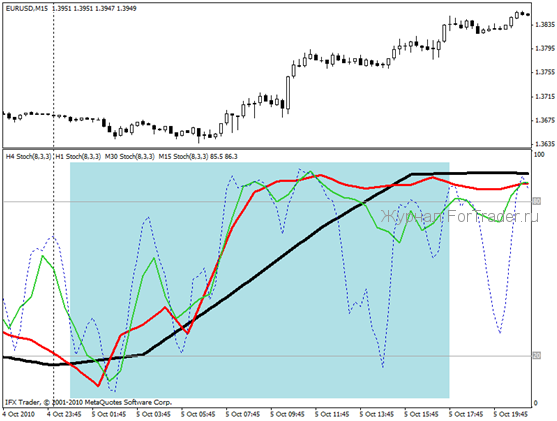Click the 80 level marker on stochastic scale

tap(537, 201)
